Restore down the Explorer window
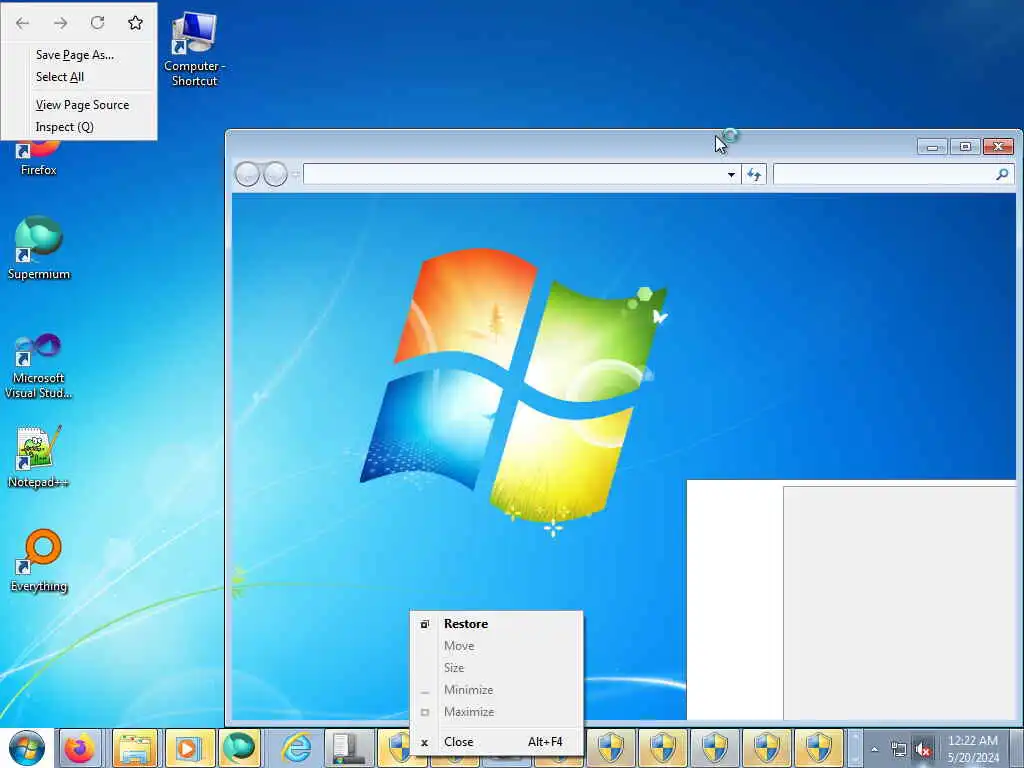 (965, 146)
